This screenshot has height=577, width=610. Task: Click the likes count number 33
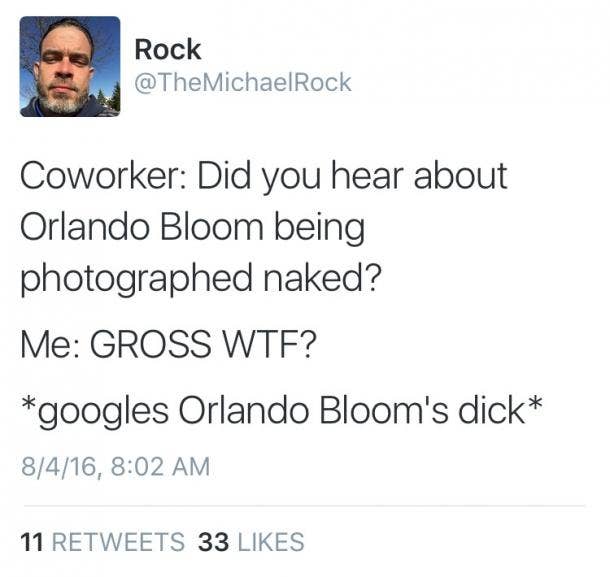point(213,542)
